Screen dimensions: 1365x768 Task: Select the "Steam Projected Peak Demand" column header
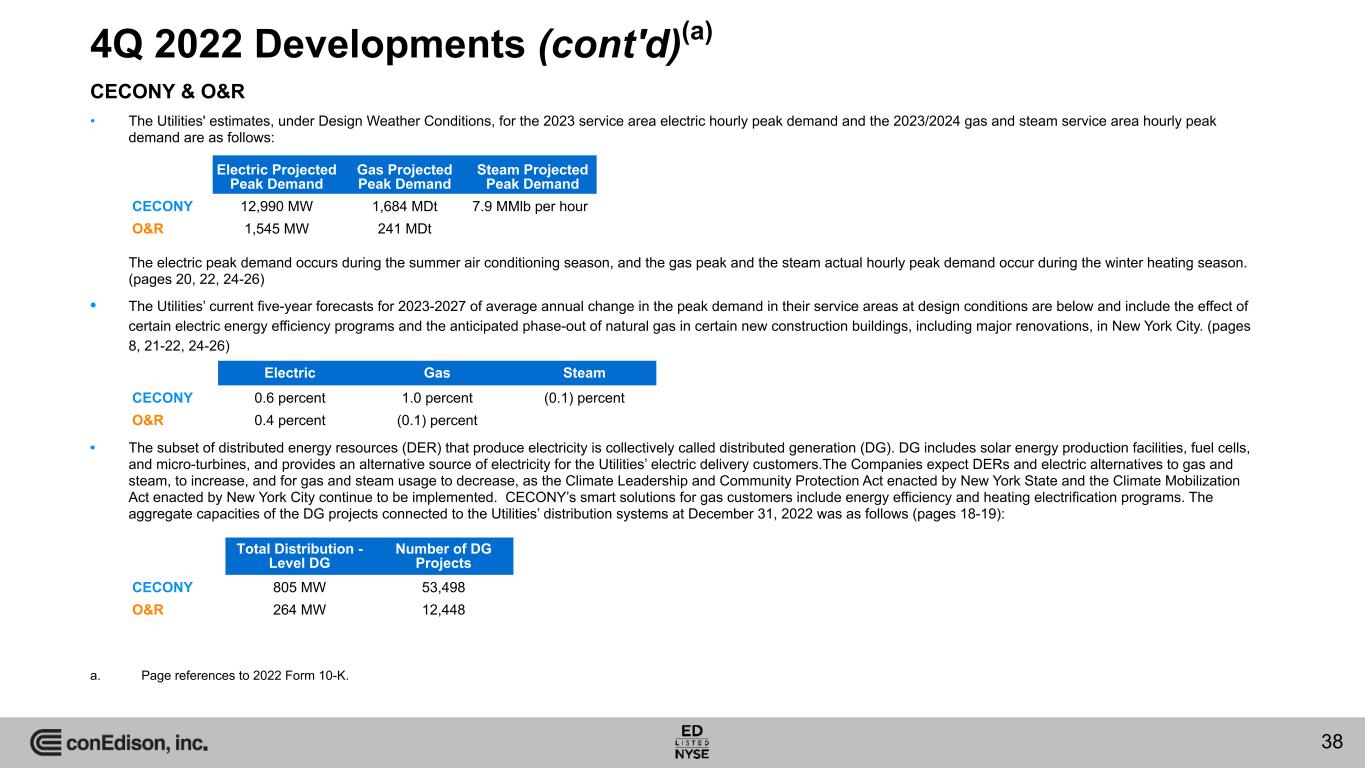click(x=533, y=177)
